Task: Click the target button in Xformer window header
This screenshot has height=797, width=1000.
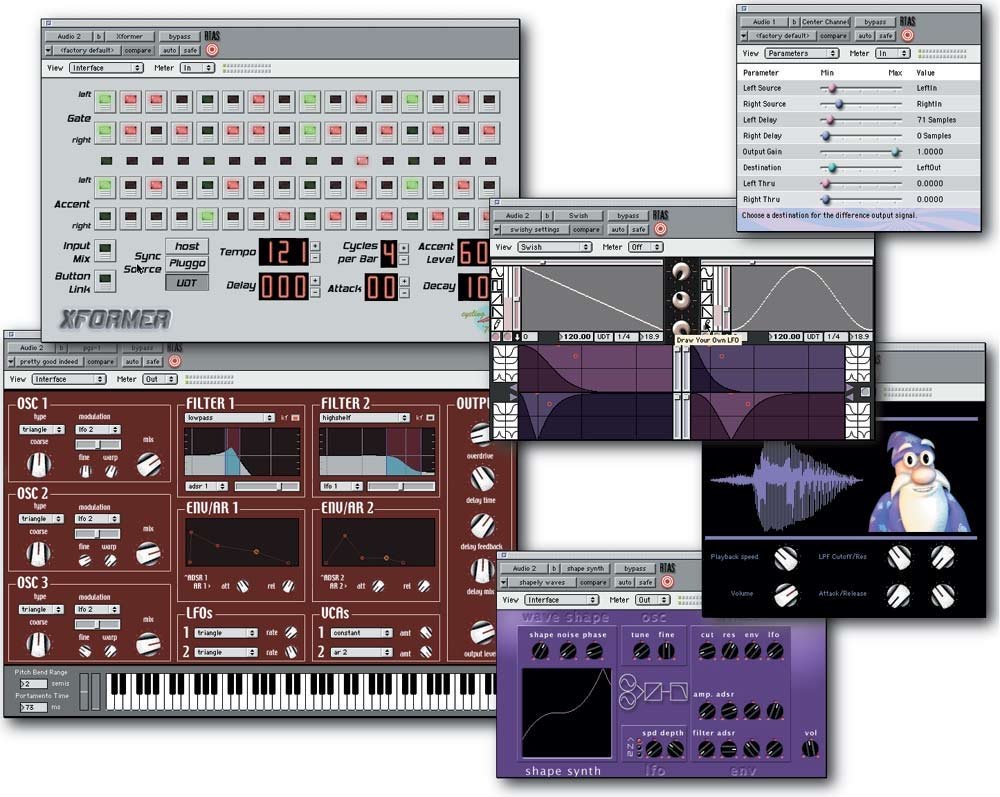Action: (x=212, y=50)
